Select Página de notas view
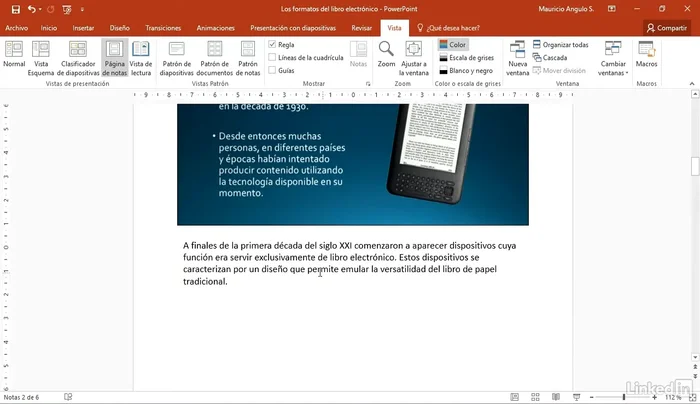 click(115, 58)
